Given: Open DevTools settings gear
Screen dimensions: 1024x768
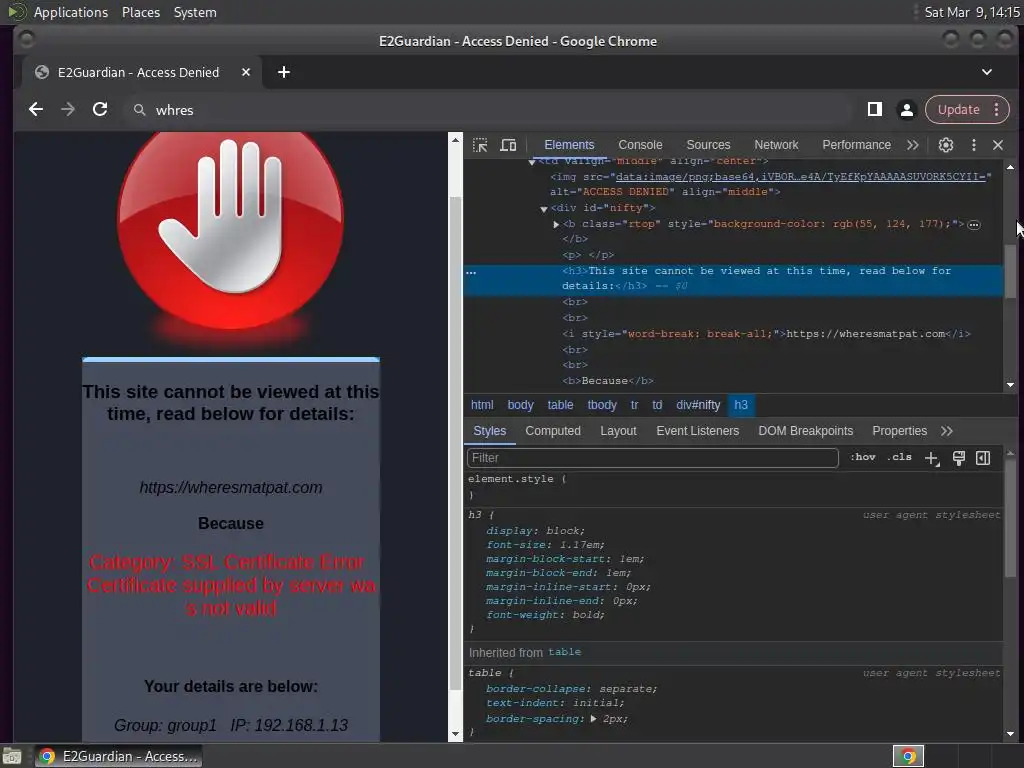Looking at the screenshot, I should tap(946, 145).
